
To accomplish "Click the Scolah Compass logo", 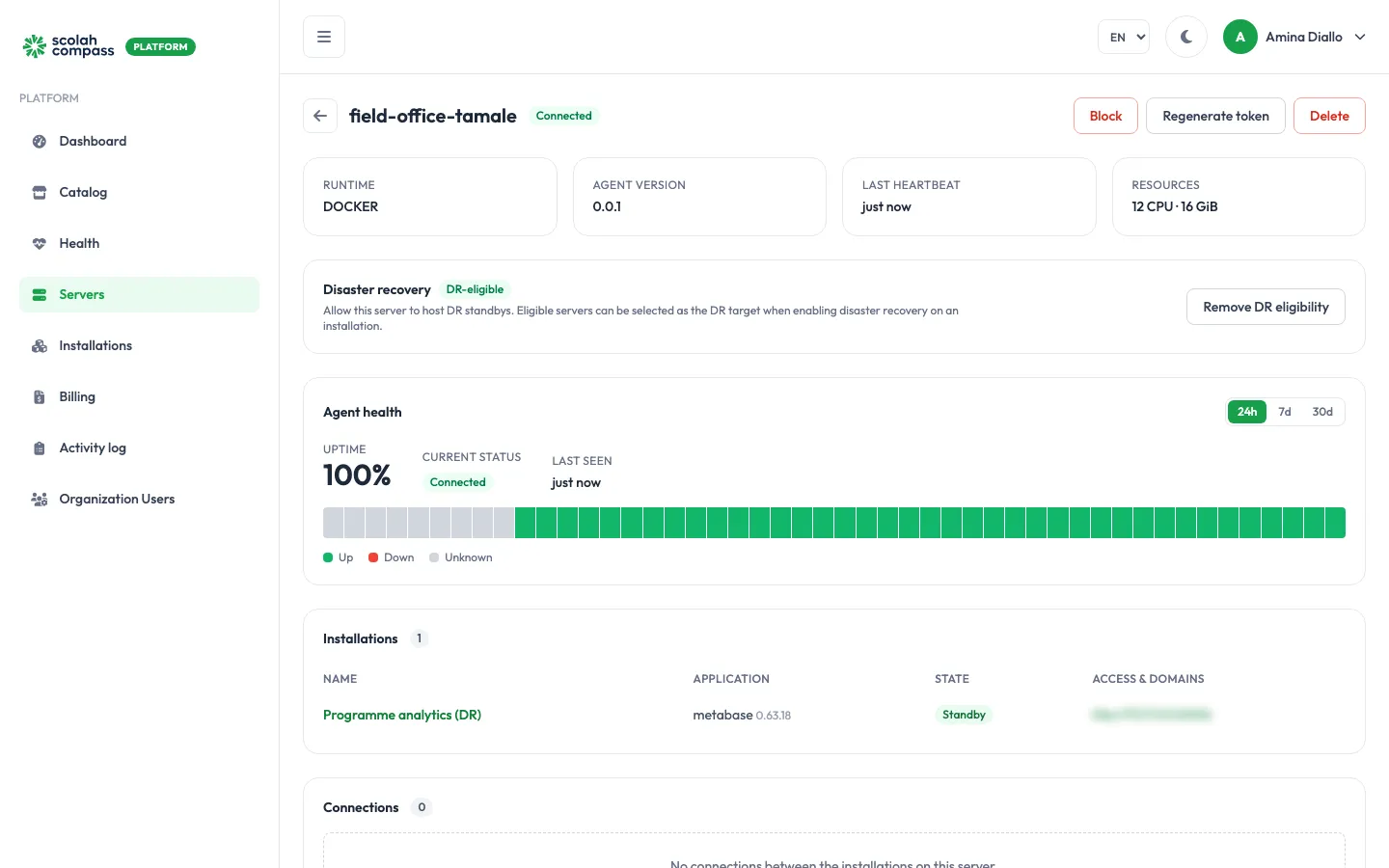I will (x=68, y=46).
